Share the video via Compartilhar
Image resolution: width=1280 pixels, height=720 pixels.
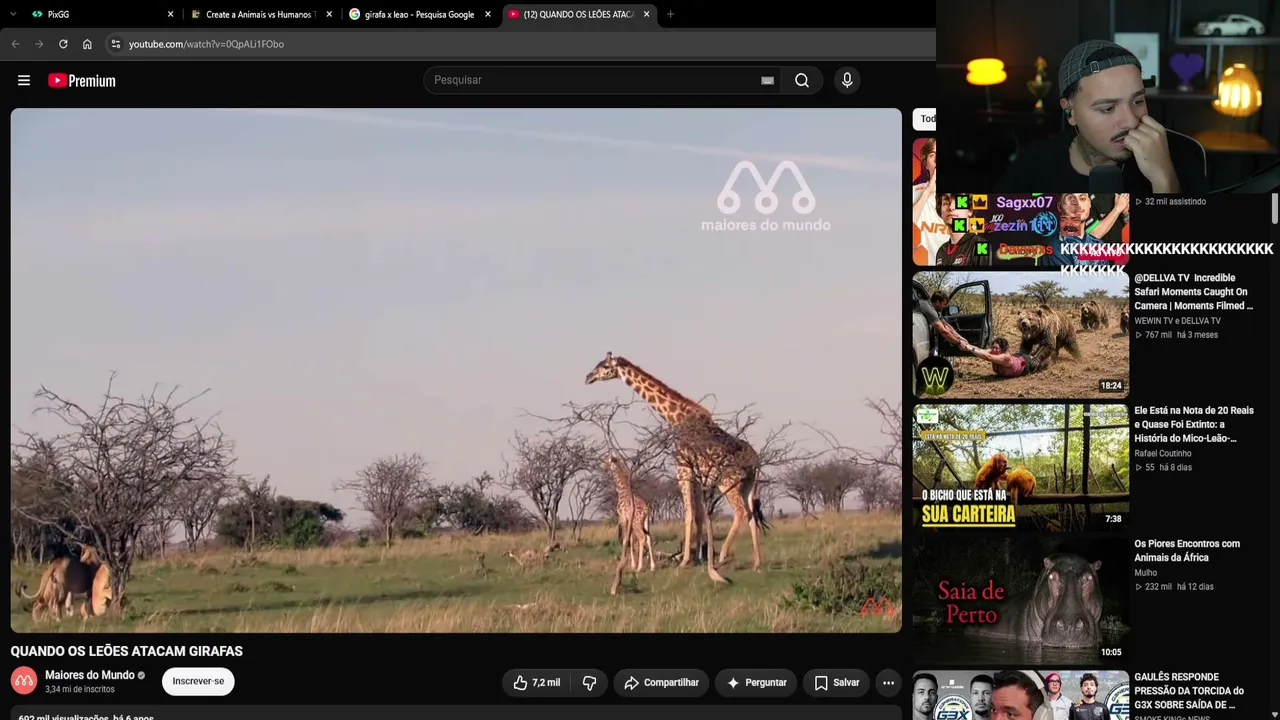point(661,682)
